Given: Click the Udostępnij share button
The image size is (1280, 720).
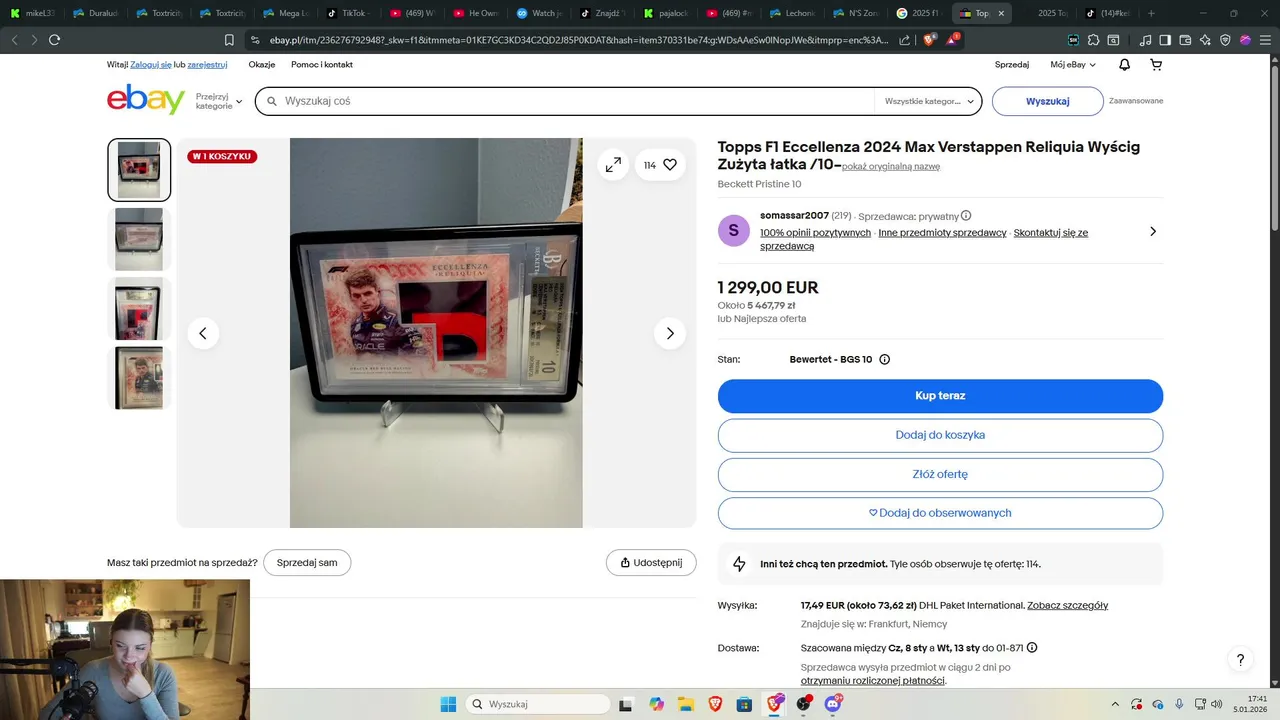Looking at the screenshot, I should 651,562.
